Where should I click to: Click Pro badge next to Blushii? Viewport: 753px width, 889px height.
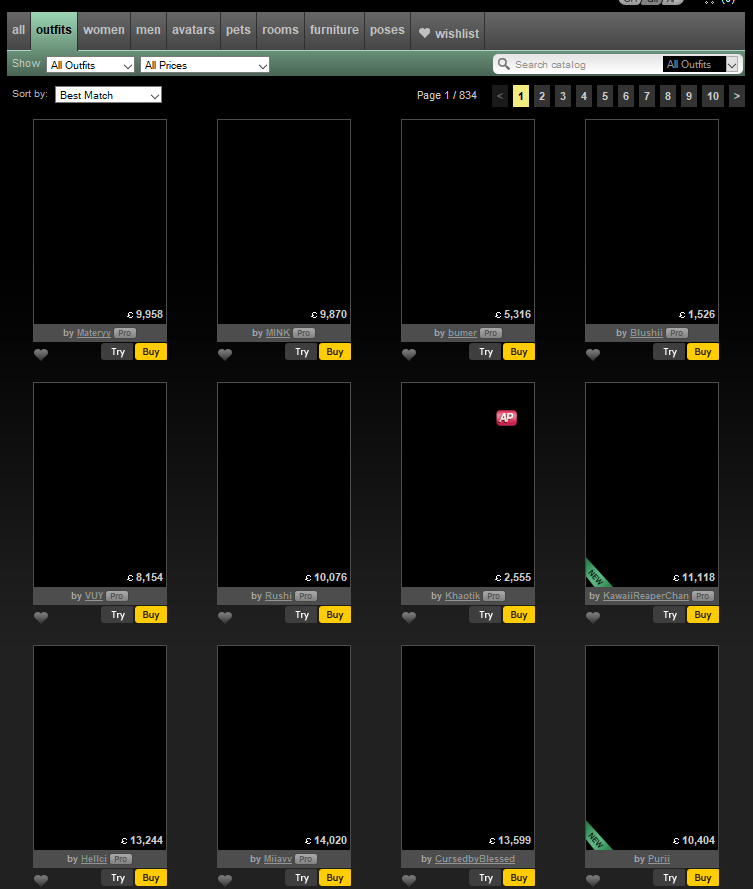[676, 333]
